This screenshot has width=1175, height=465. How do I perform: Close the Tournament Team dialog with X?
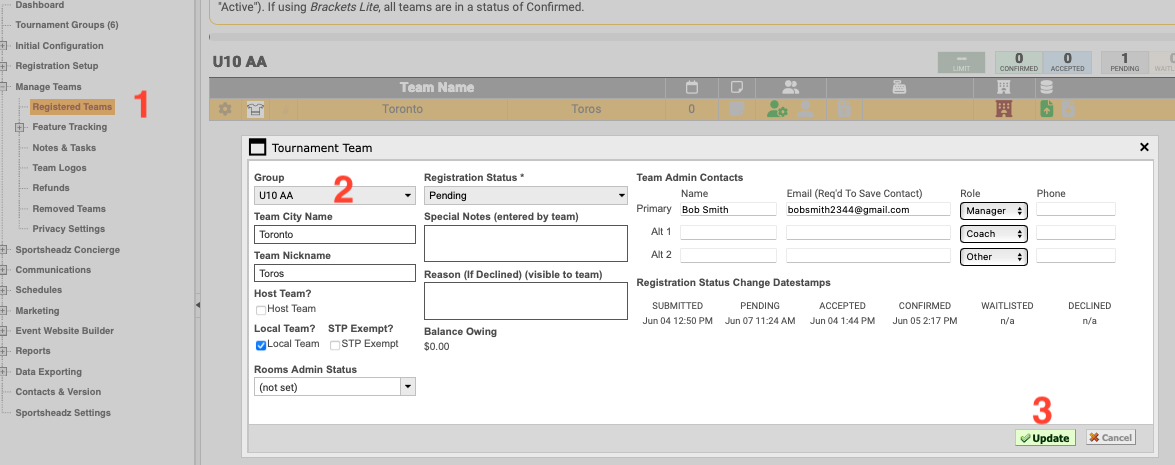pos(1144,147)
